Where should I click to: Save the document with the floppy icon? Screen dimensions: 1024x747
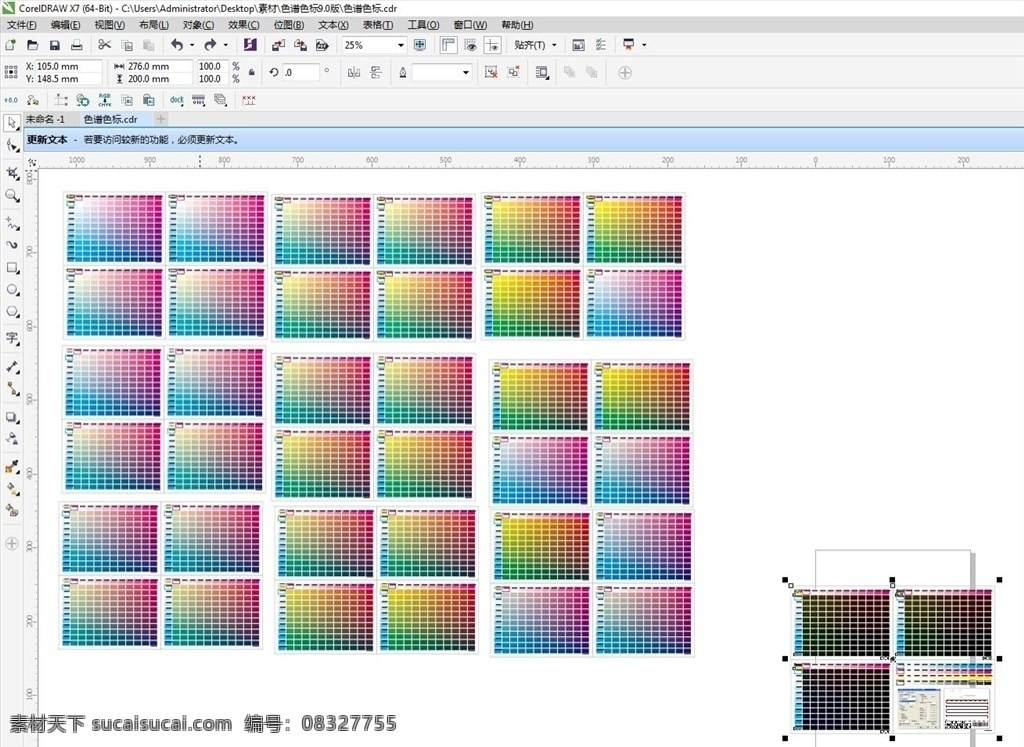[x=55, y=45]
